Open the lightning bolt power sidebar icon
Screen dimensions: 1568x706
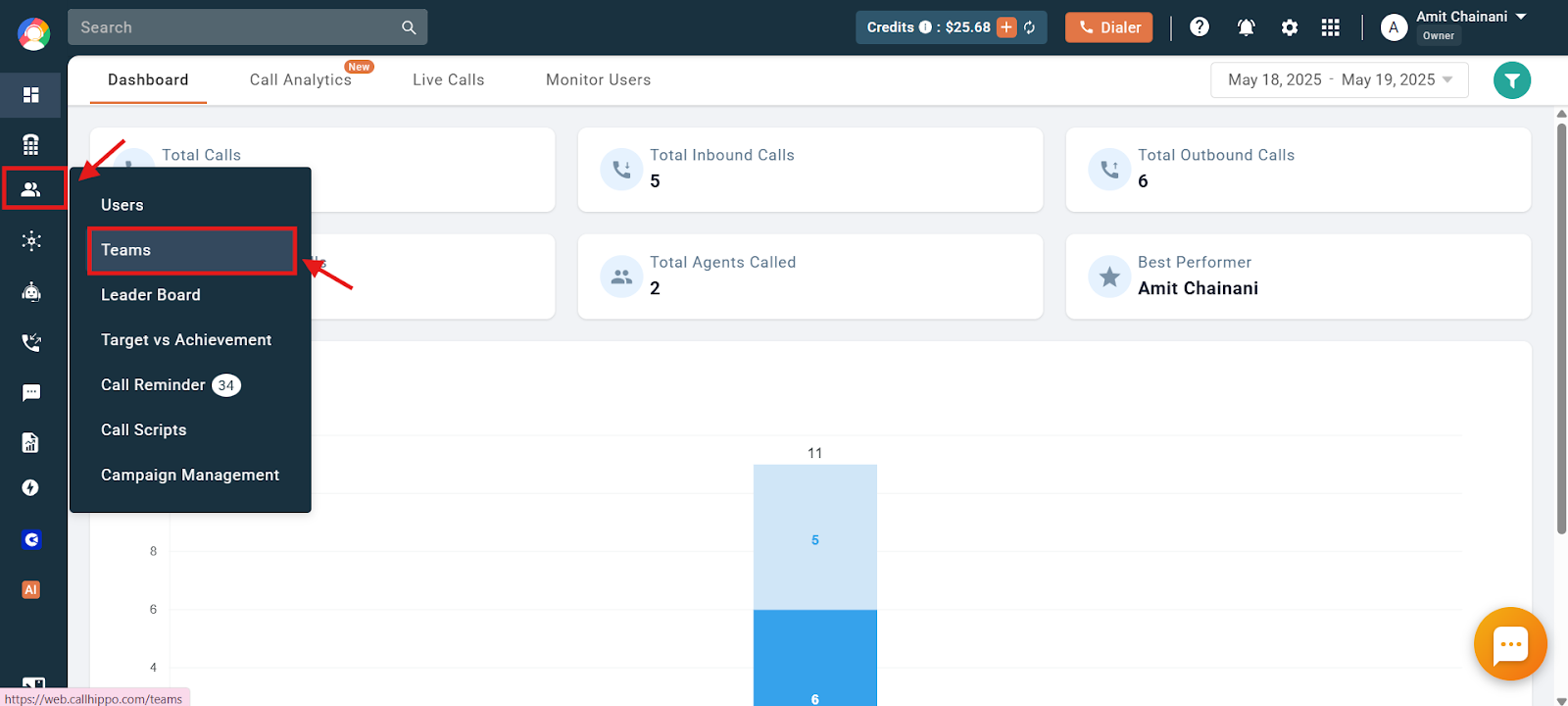tap(31, 488)
